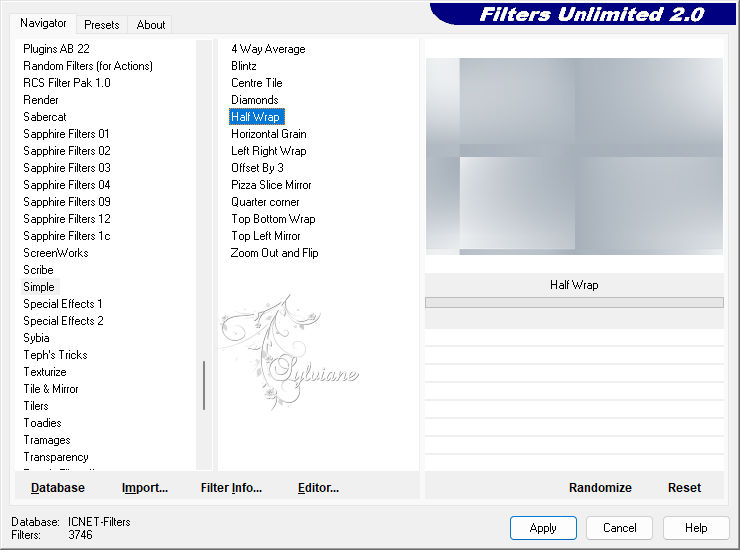Screen dimensions: 740x550
Task: Open Filter Info...
Action: [231, 488]
